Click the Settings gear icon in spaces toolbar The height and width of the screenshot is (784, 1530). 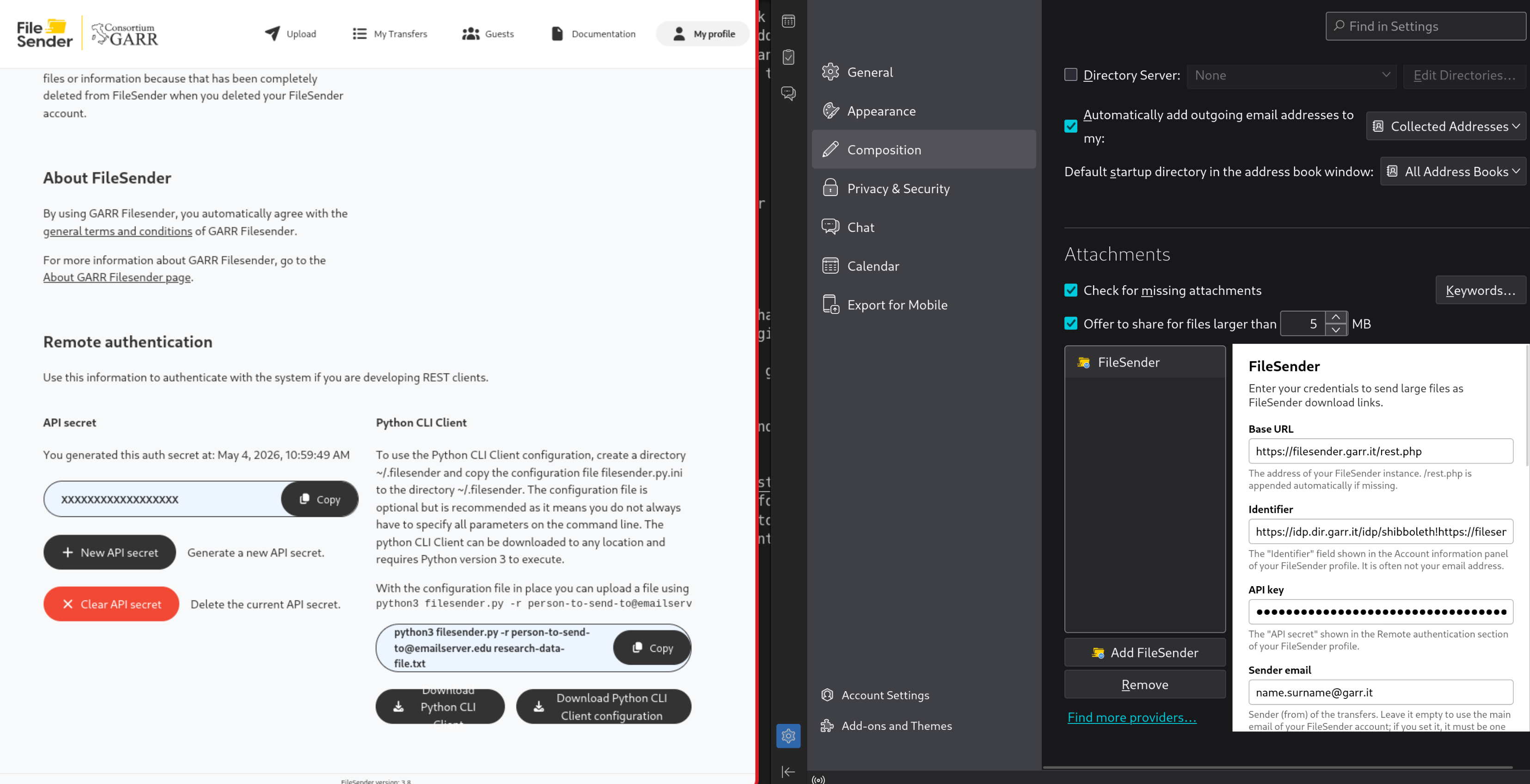click(788, 736)
